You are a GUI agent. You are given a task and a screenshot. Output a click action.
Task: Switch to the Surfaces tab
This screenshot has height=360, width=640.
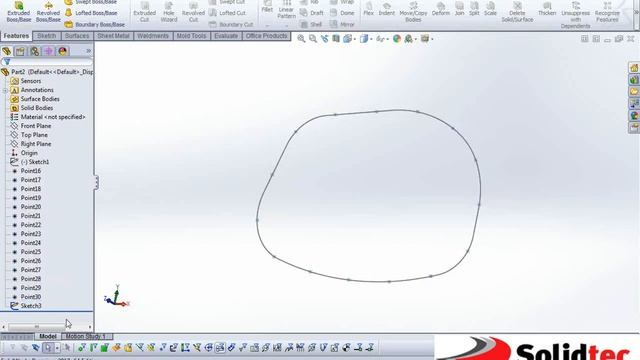coord(77,36)
